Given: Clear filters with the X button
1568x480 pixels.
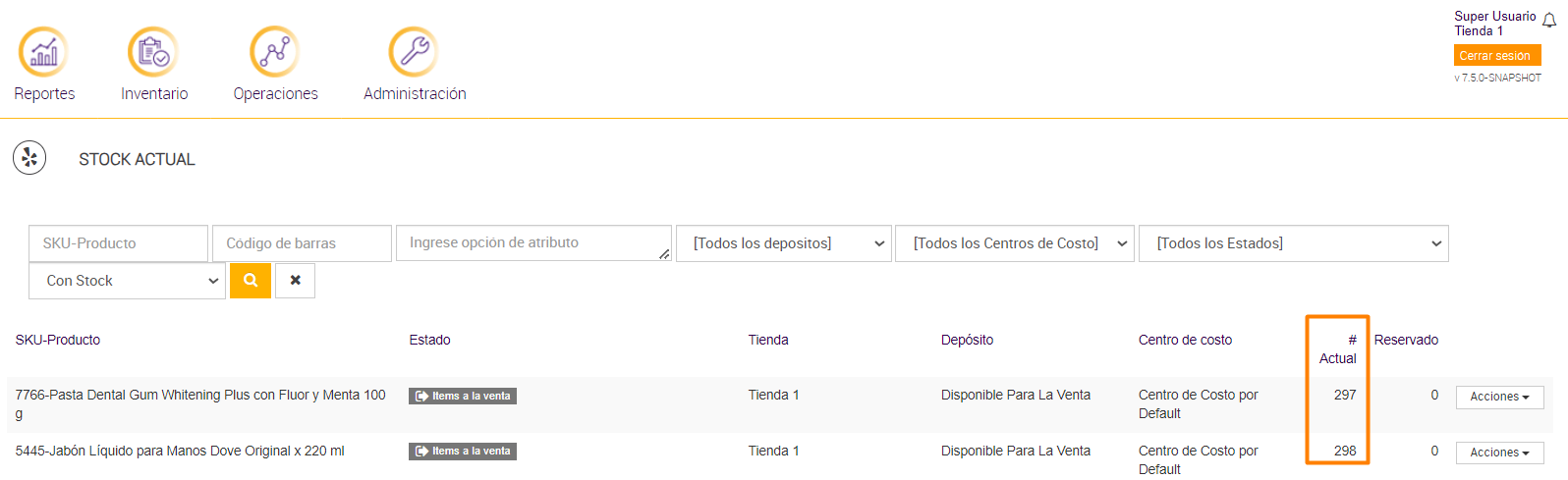Looking at the screenshot, I should [296, 281].
